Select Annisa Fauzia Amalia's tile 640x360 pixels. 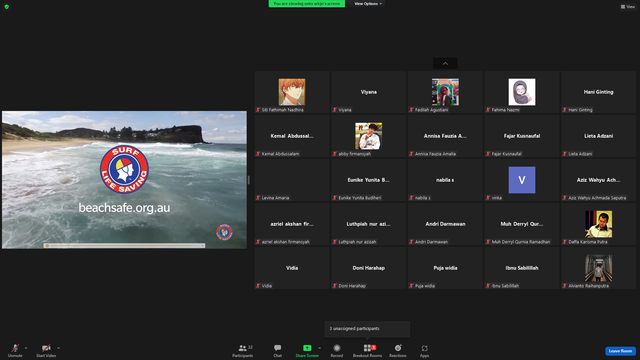tap(445, 136)
